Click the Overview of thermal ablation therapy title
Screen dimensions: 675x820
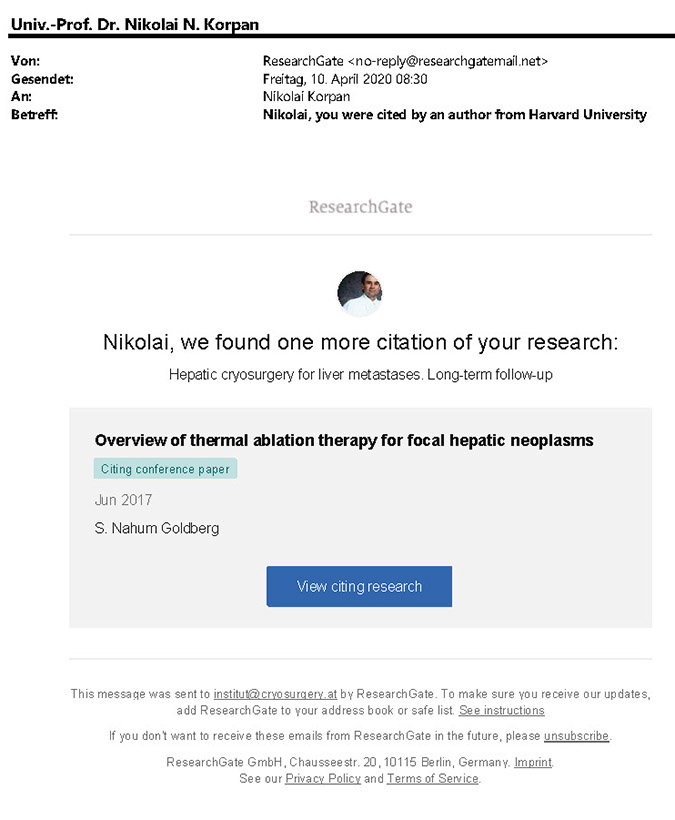coord(344,440)
